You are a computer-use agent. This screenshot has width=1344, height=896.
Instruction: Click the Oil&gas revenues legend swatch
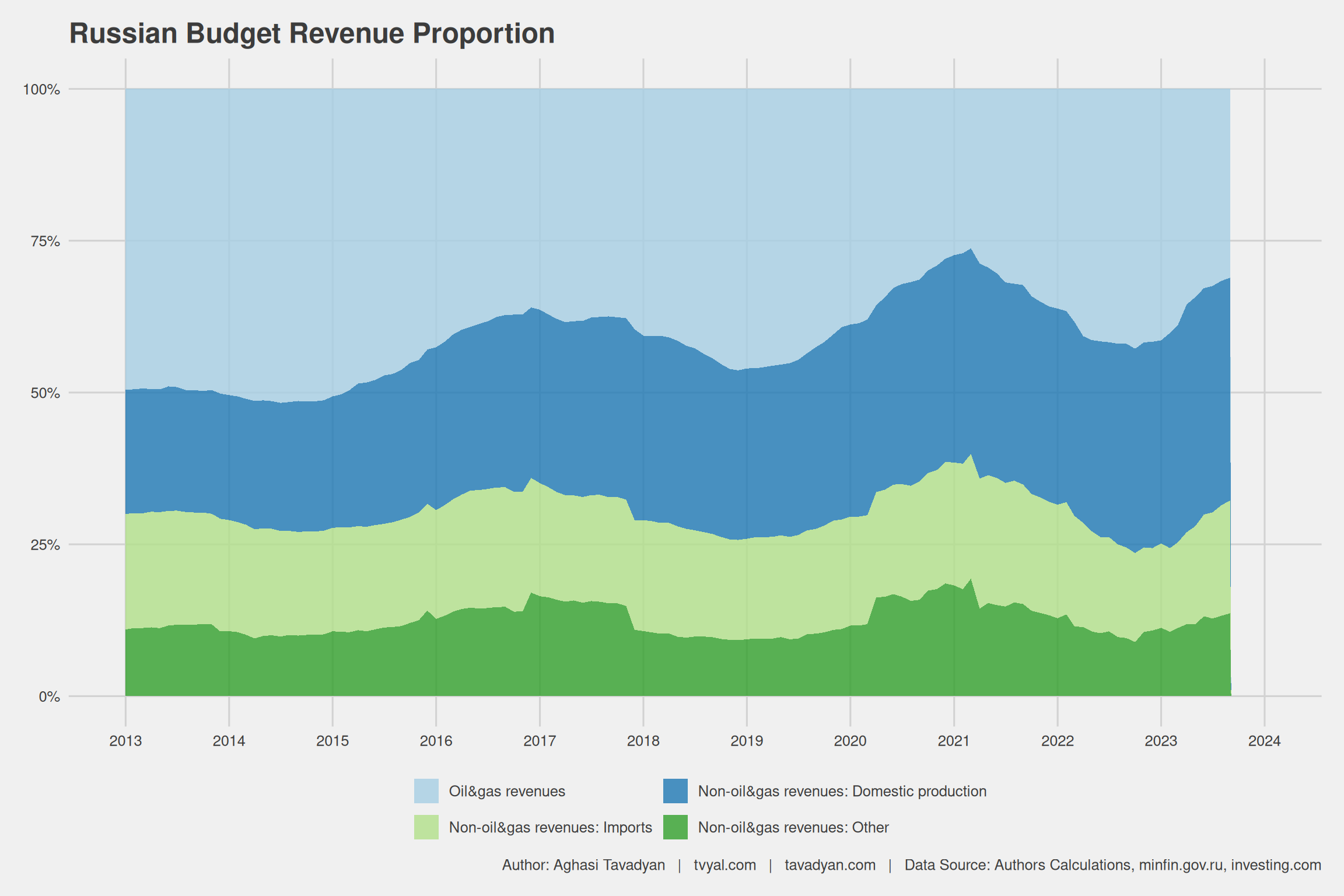click(x=426, y=791)
